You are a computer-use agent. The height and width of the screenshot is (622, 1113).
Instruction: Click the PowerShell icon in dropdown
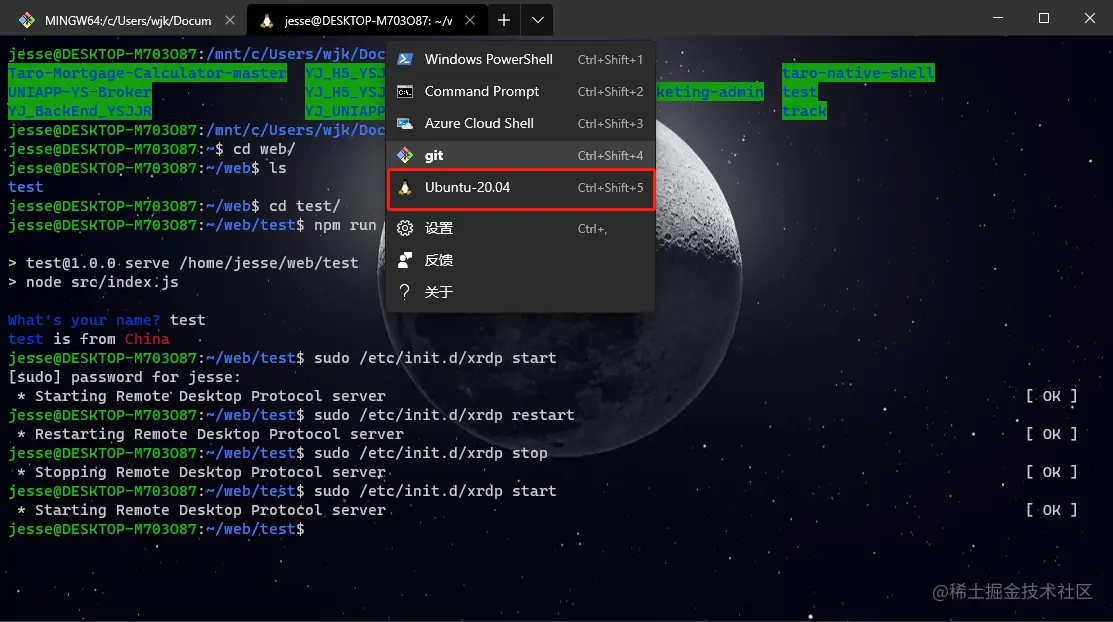coord(405,60)
